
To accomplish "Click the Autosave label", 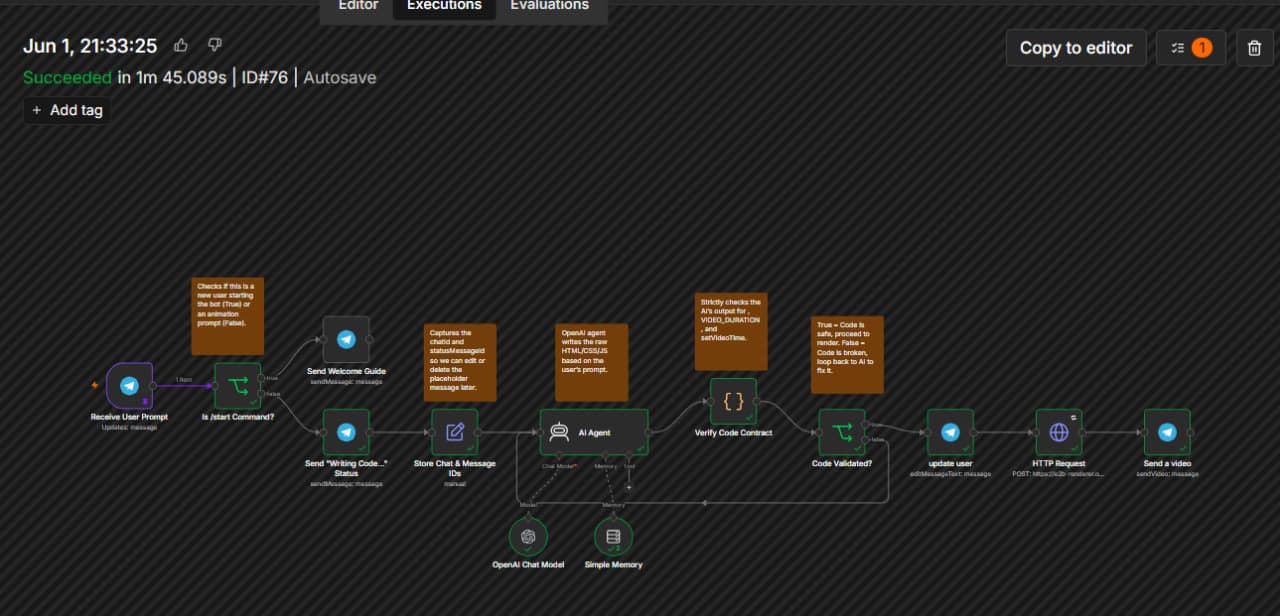I will point(340,77).
